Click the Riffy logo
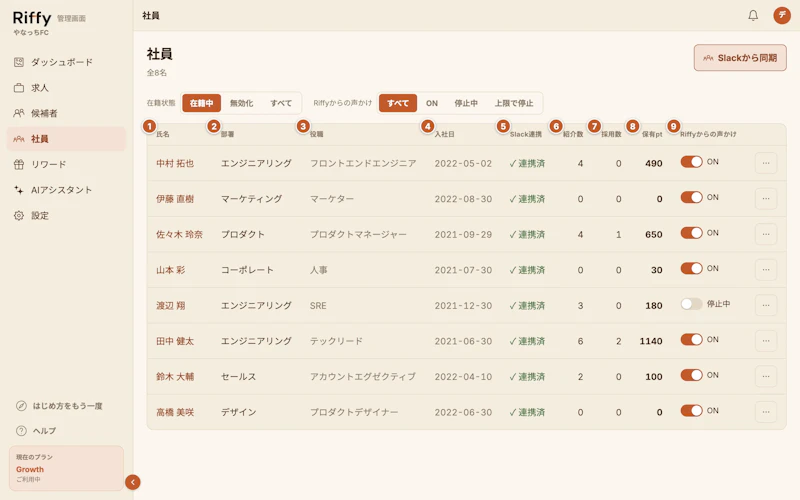 coord(32,18)
